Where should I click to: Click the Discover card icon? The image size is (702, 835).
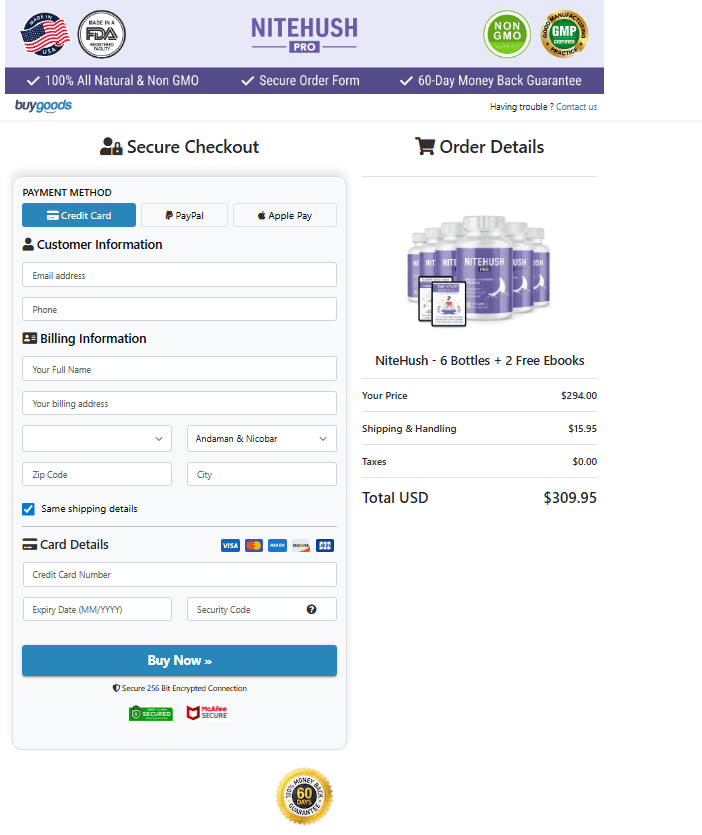click(300, 545)
